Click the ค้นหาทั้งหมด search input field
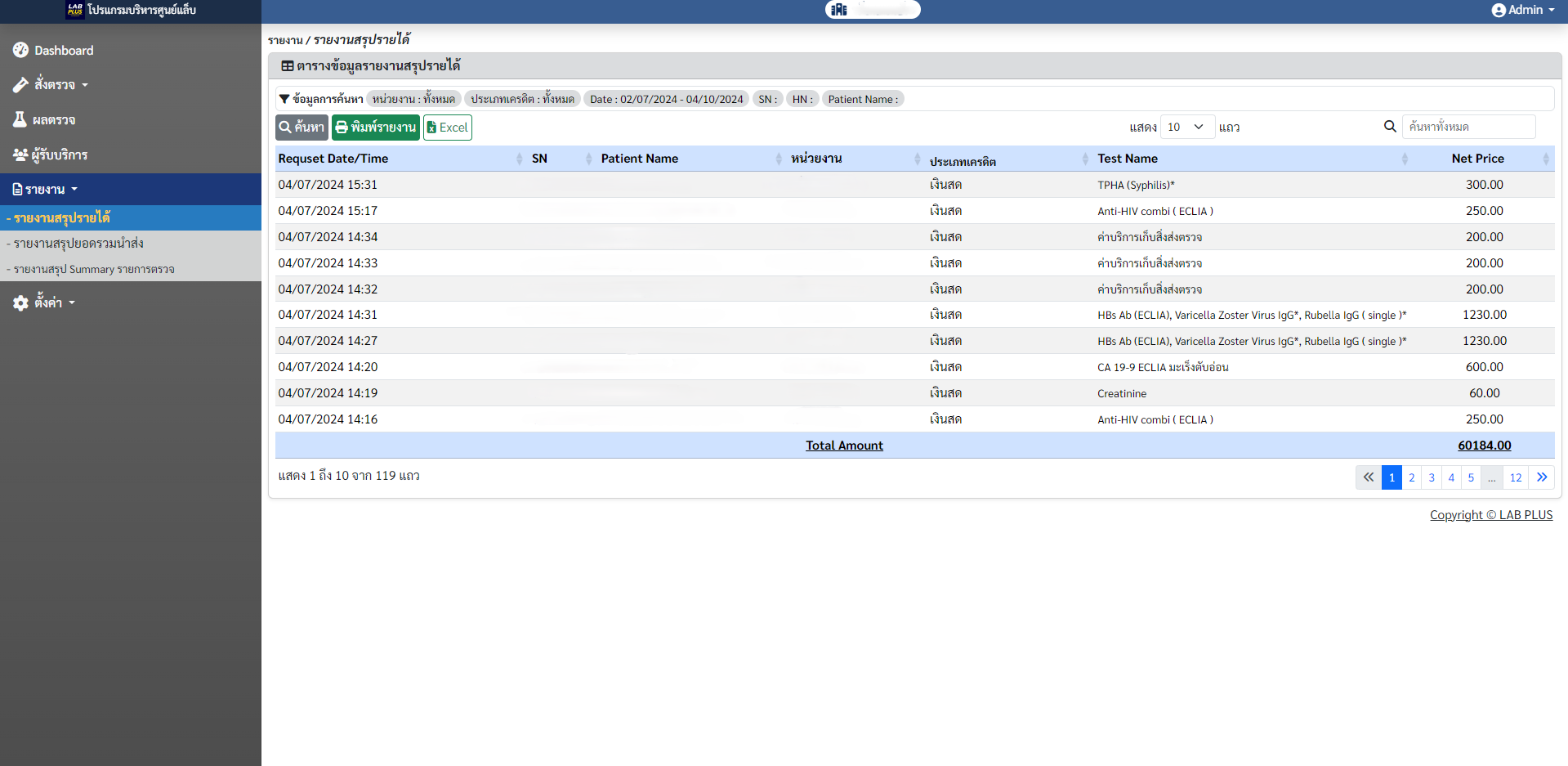This screenshot has height=766, width=1568. tap(1468, 127)
